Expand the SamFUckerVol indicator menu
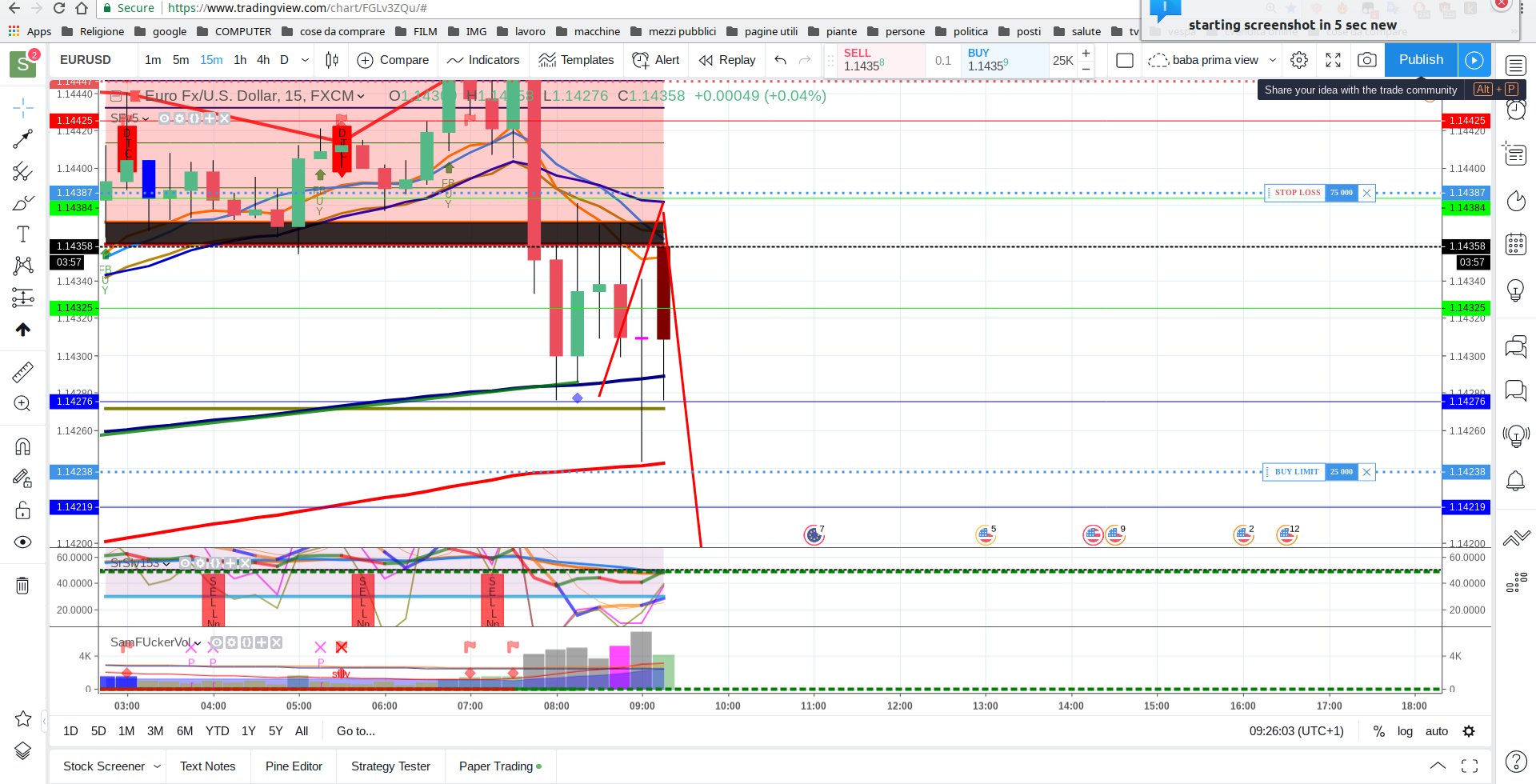Viewport: 1536px width, 784px height. pos(198,643)
